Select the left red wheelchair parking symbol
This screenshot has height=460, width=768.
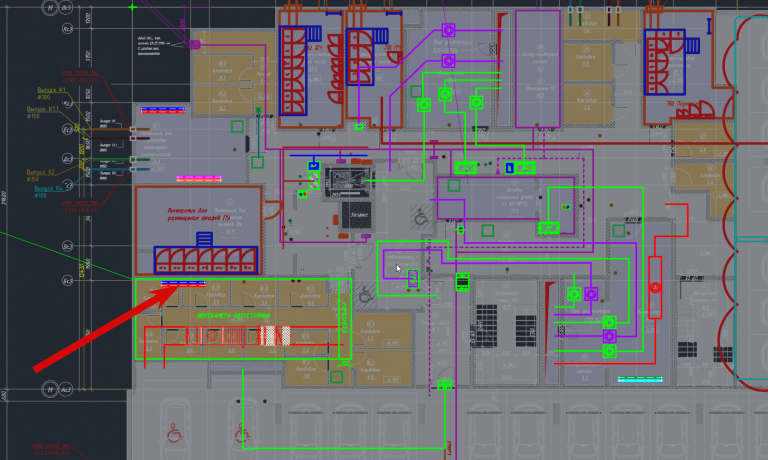click(174, 433)
